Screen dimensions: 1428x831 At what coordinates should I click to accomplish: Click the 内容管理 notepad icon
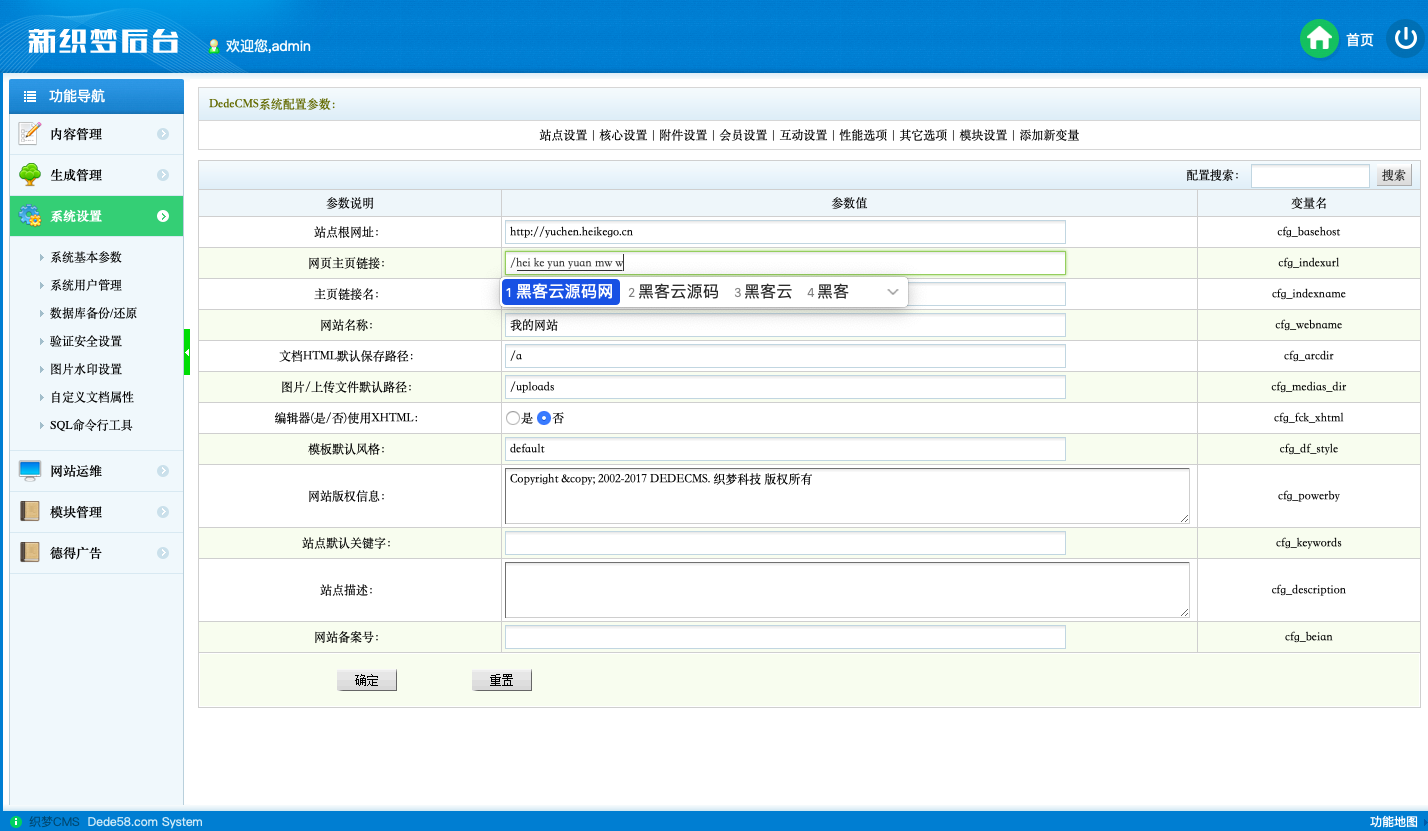click(30, 133)
